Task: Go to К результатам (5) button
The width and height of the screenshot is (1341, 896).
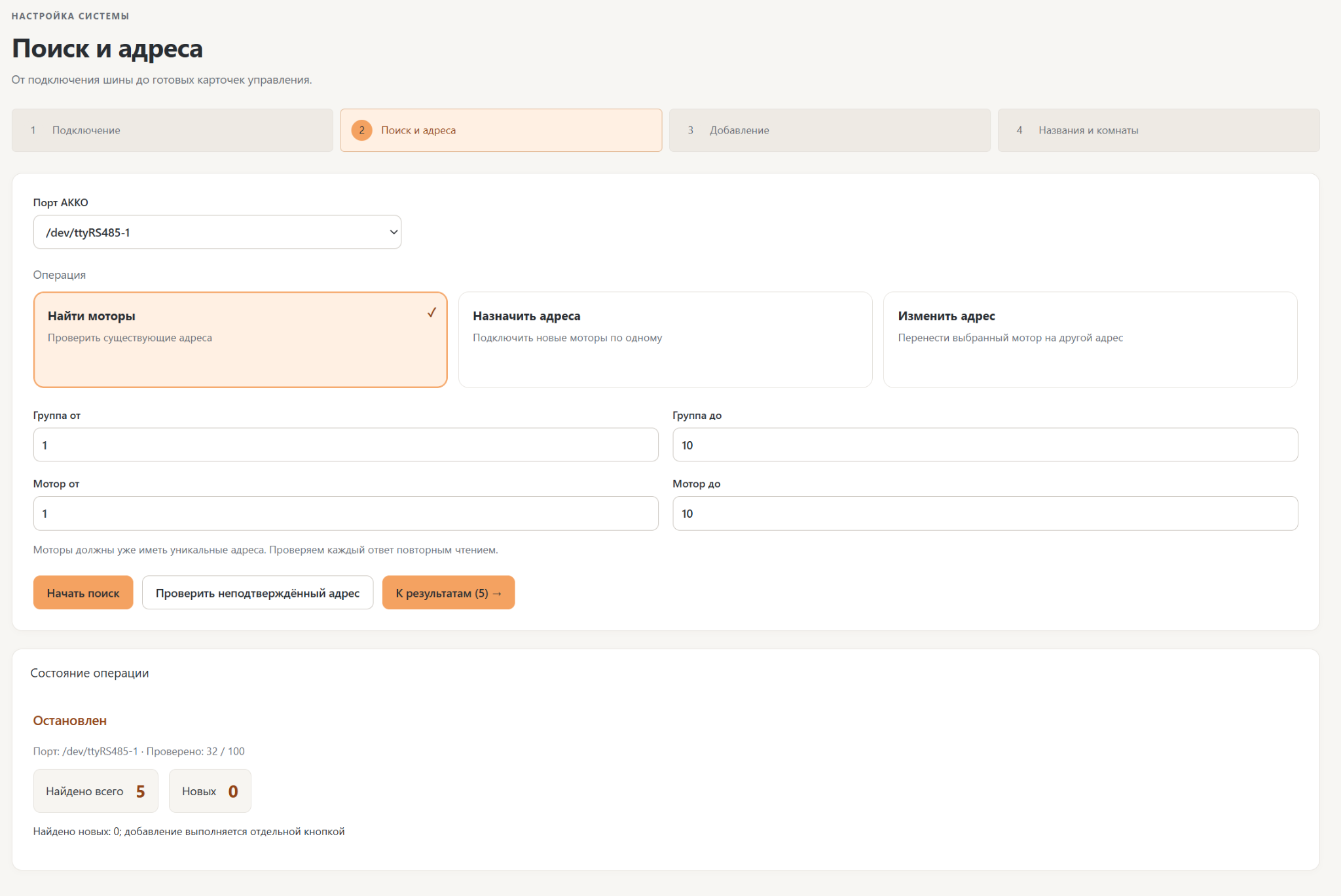Action: pos(449,593)
